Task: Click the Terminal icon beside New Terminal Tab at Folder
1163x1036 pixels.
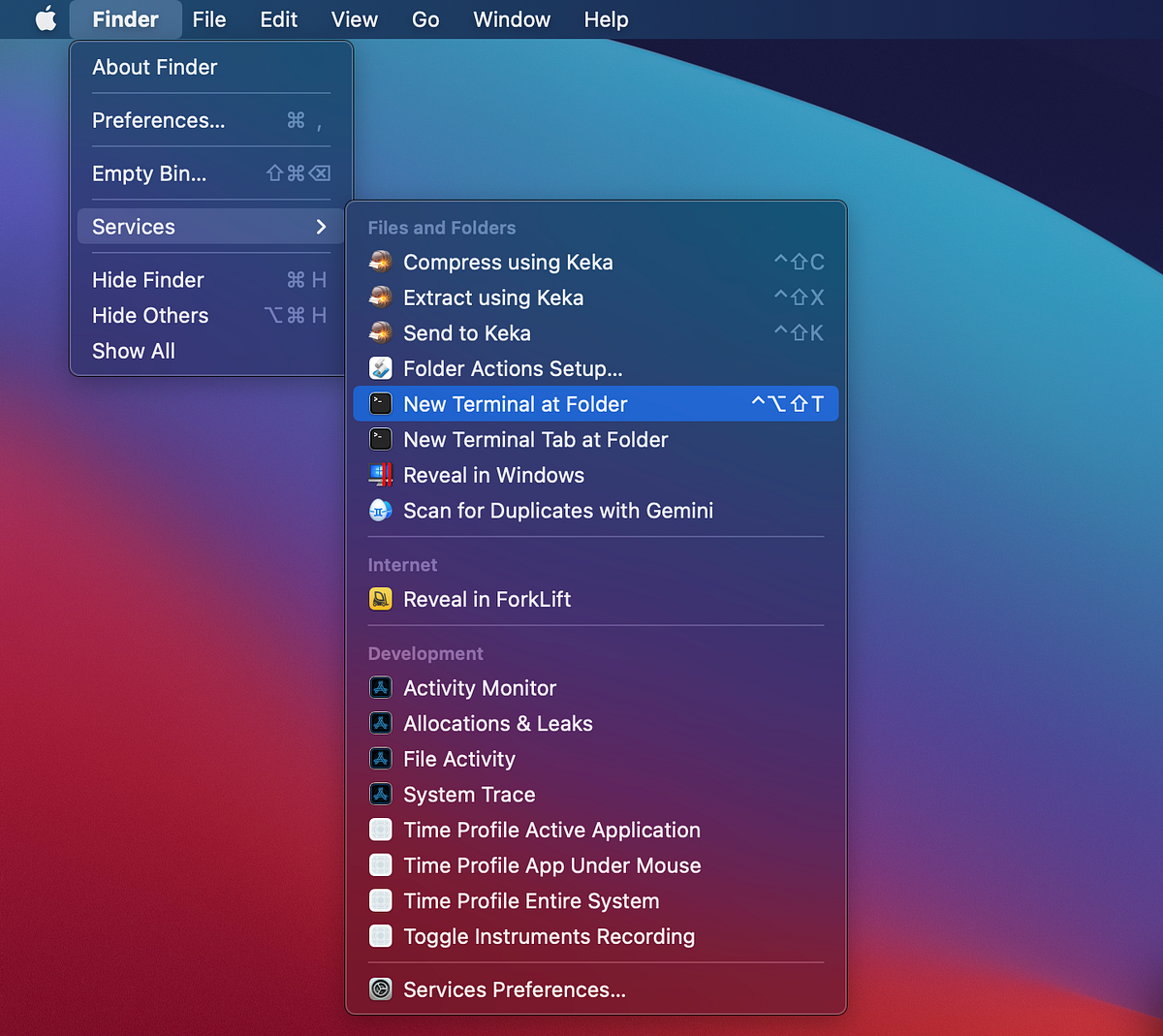Action: [381, 440]
